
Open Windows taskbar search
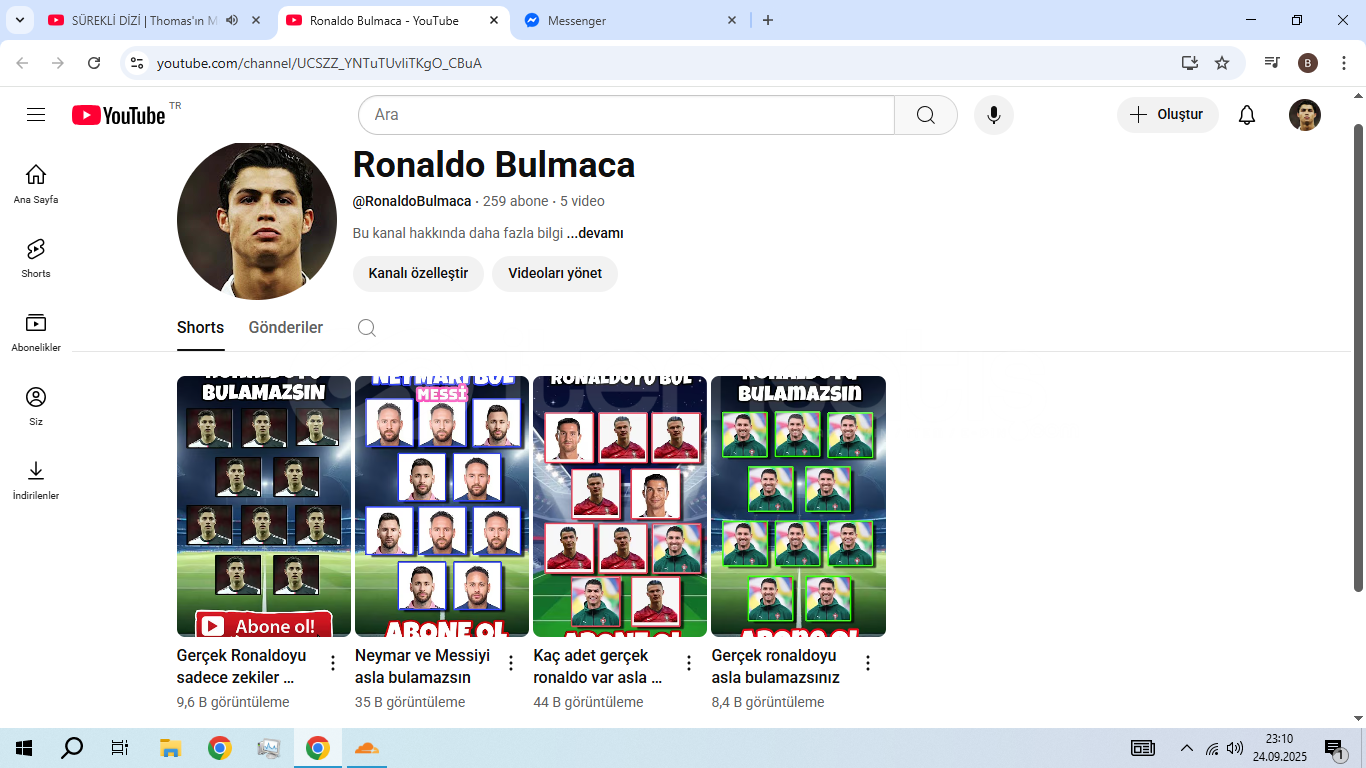(x=72, y=748)
